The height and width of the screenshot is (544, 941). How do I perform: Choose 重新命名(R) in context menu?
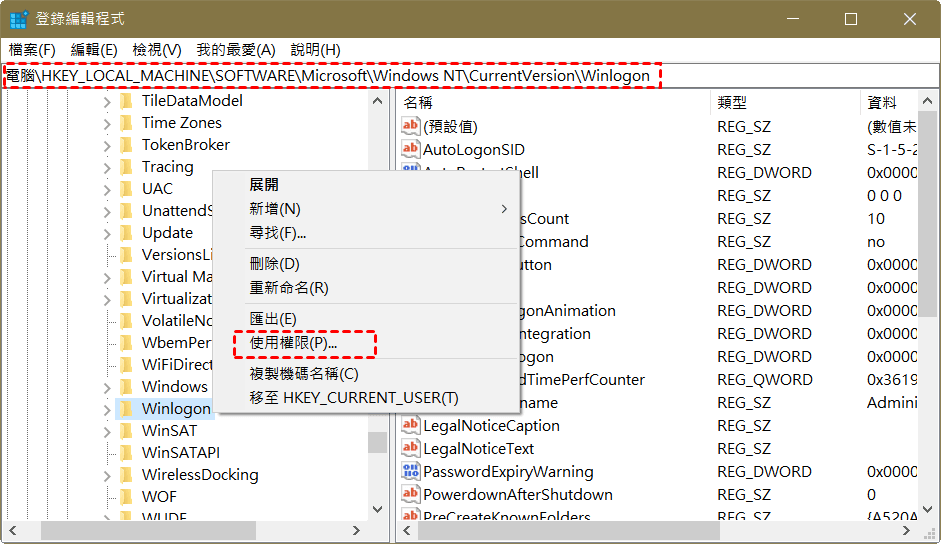coord(366,288)
